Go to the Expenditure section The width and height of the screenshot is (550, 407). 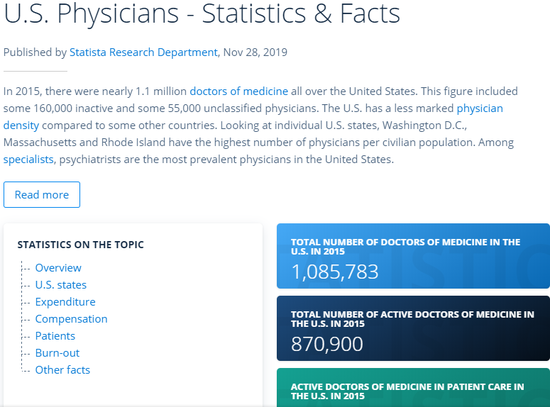click(x=65, y=302)
